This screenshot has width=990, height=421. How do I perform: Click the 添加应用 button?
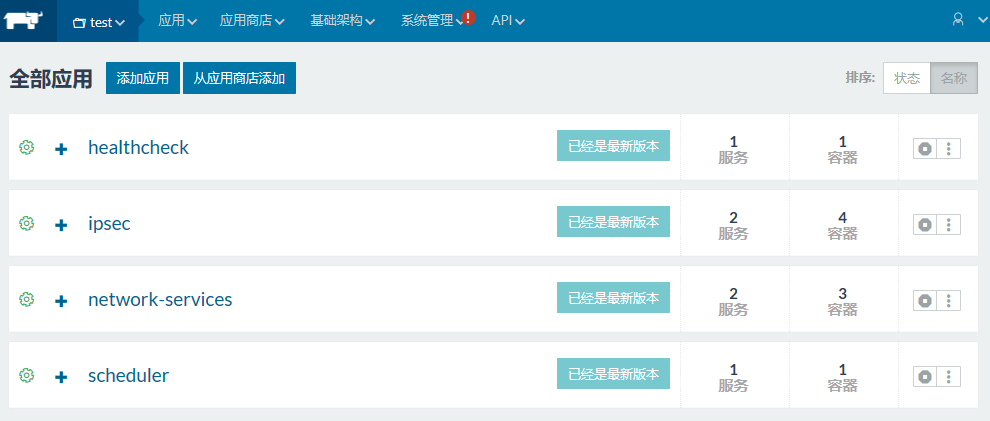tap(143, 78)
